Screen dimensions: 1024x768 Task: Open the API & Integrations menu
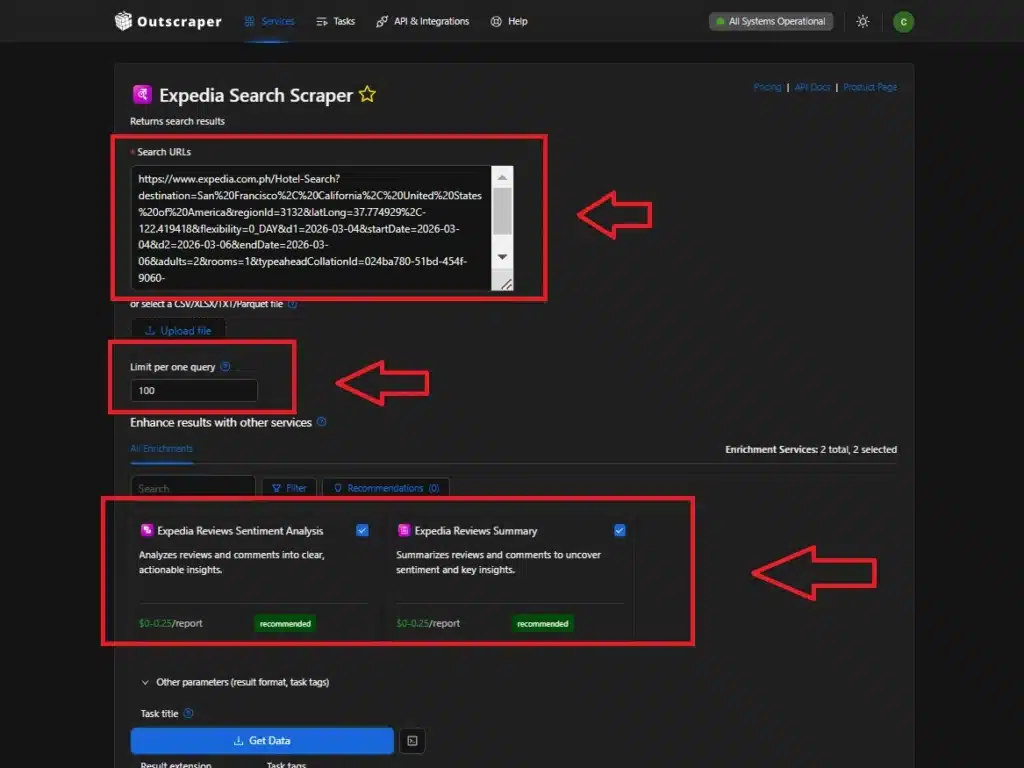click(422, 20)
